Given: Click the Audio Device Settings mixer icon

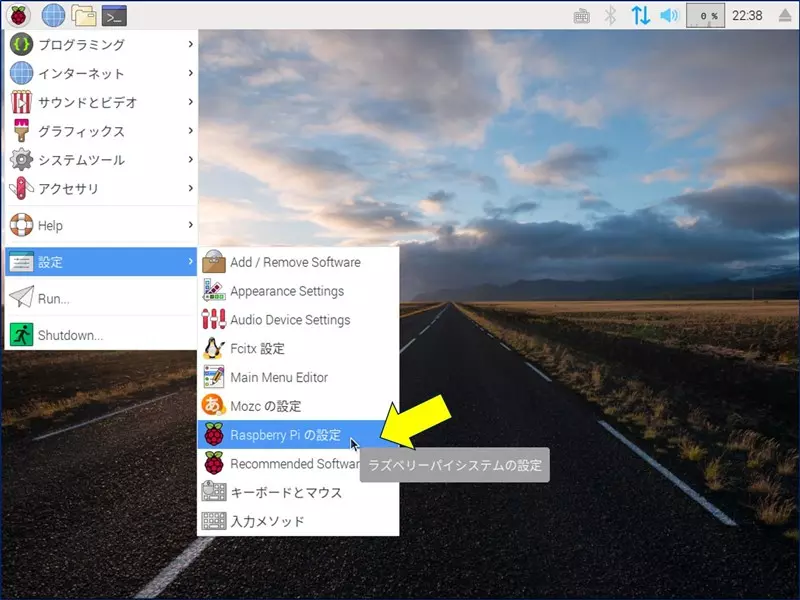Looking at the screenshot, I should pos(214,319).
